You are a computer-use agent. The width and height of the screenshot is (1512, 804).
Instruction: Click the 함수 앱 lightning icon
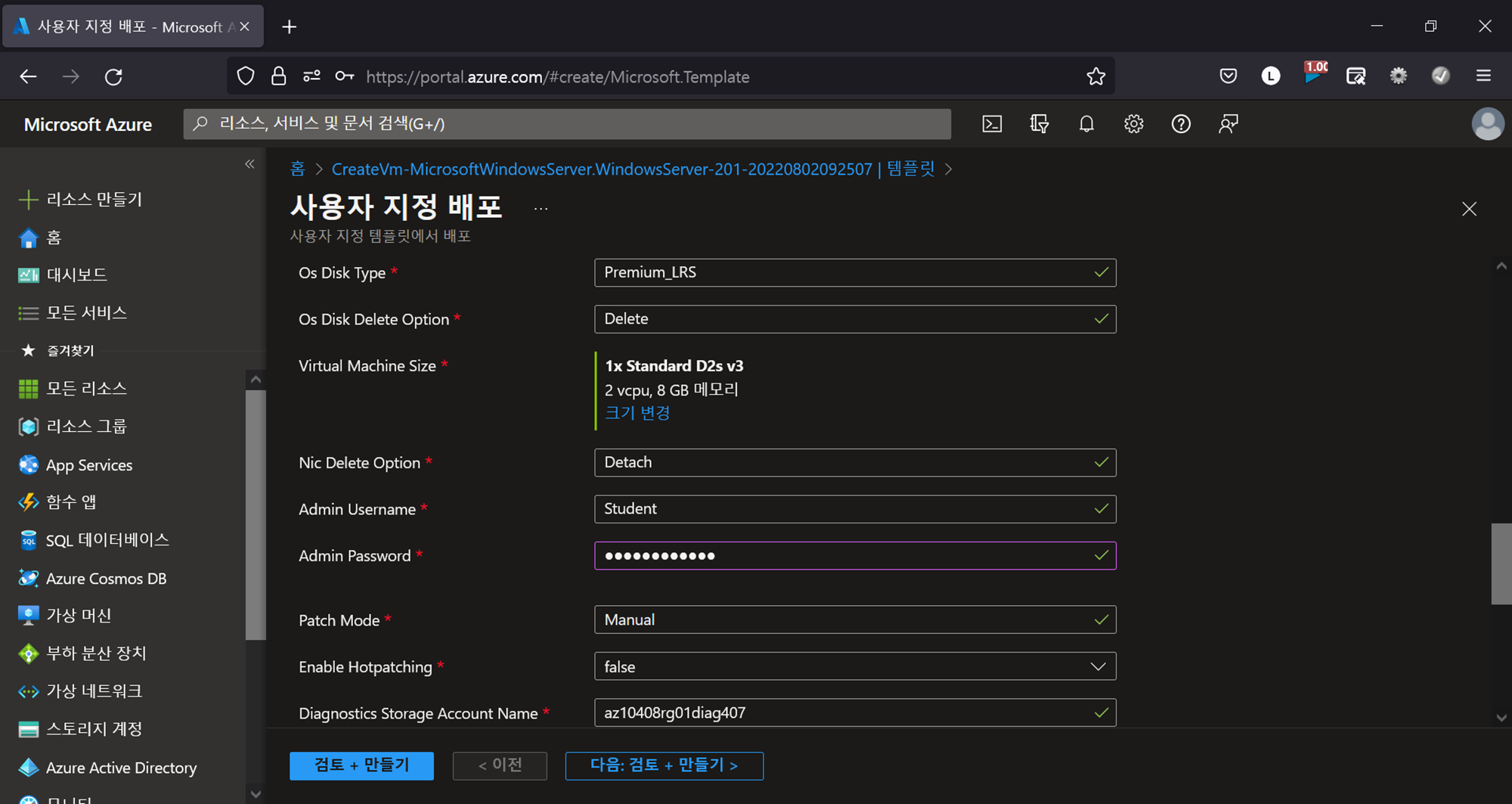click(x=28, y=502)
